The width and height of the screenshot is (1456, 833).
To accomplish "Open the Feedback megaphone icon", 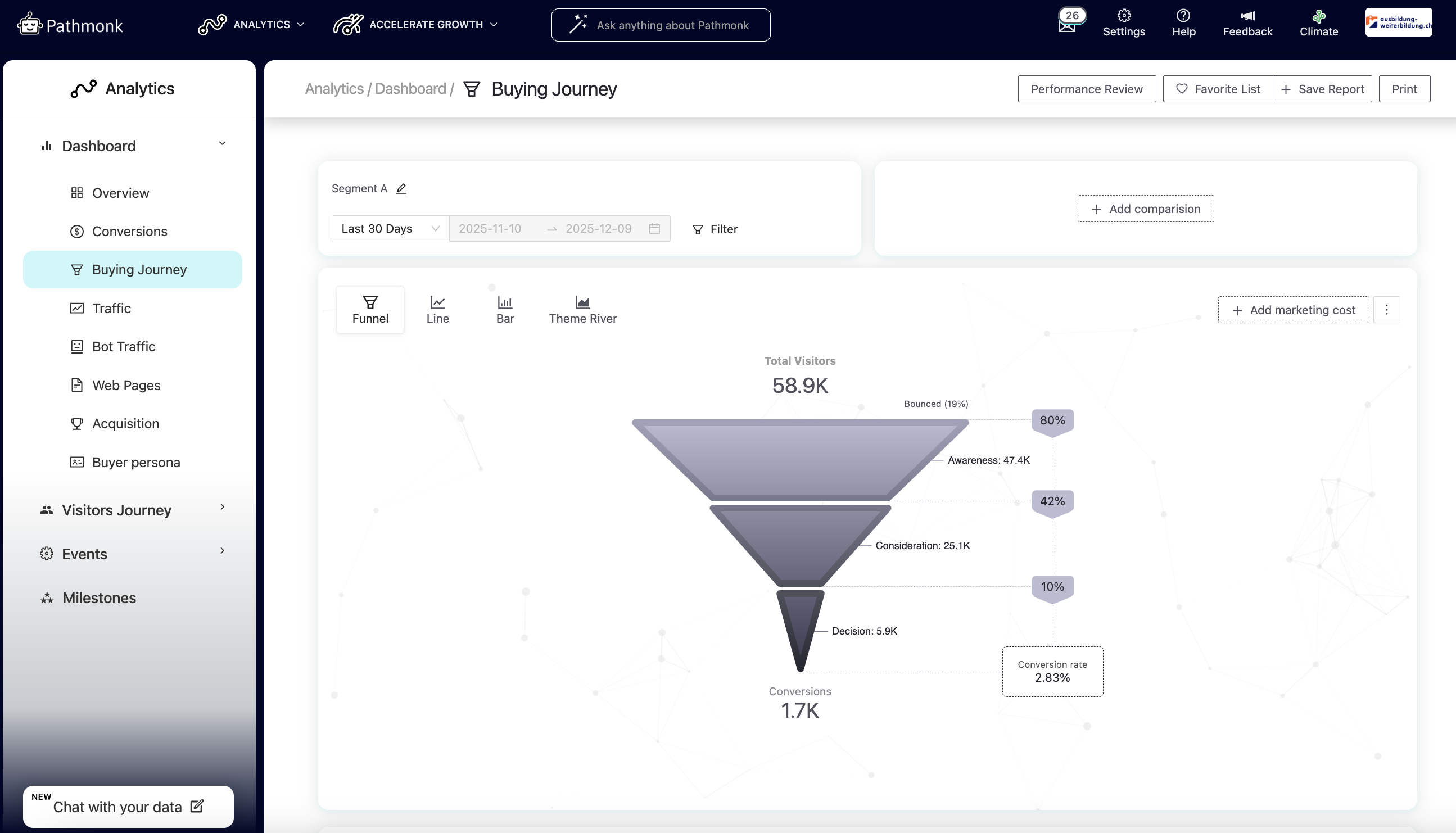I will pyautogui.click(x=1247, y=16).
